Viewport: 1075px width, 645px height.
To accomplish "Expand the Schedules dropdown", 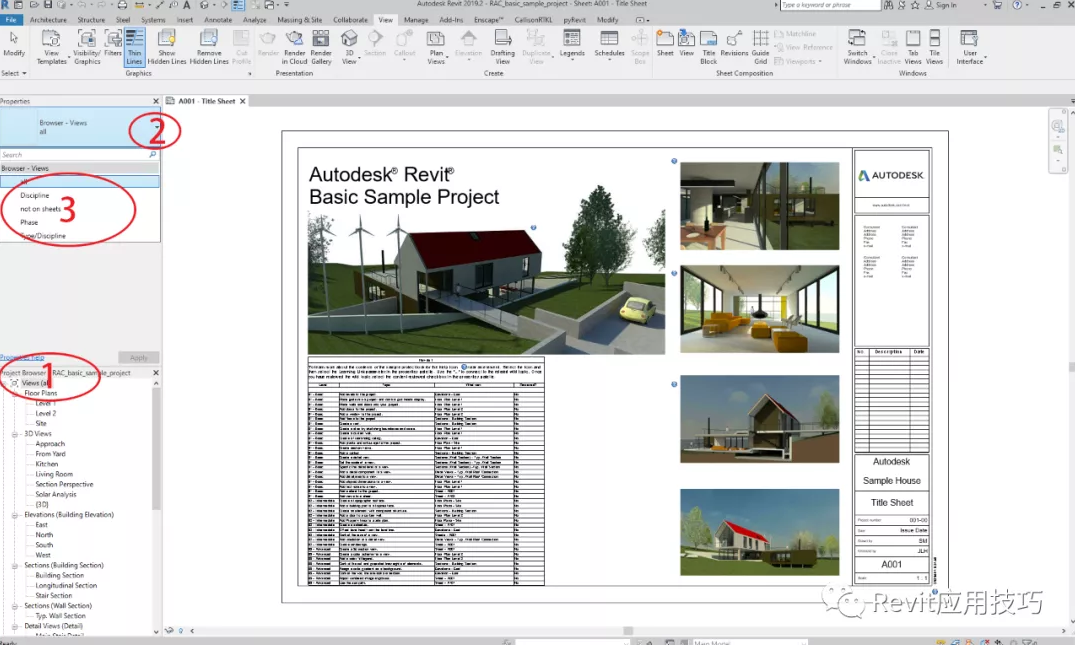I will (x=609, y=46).
